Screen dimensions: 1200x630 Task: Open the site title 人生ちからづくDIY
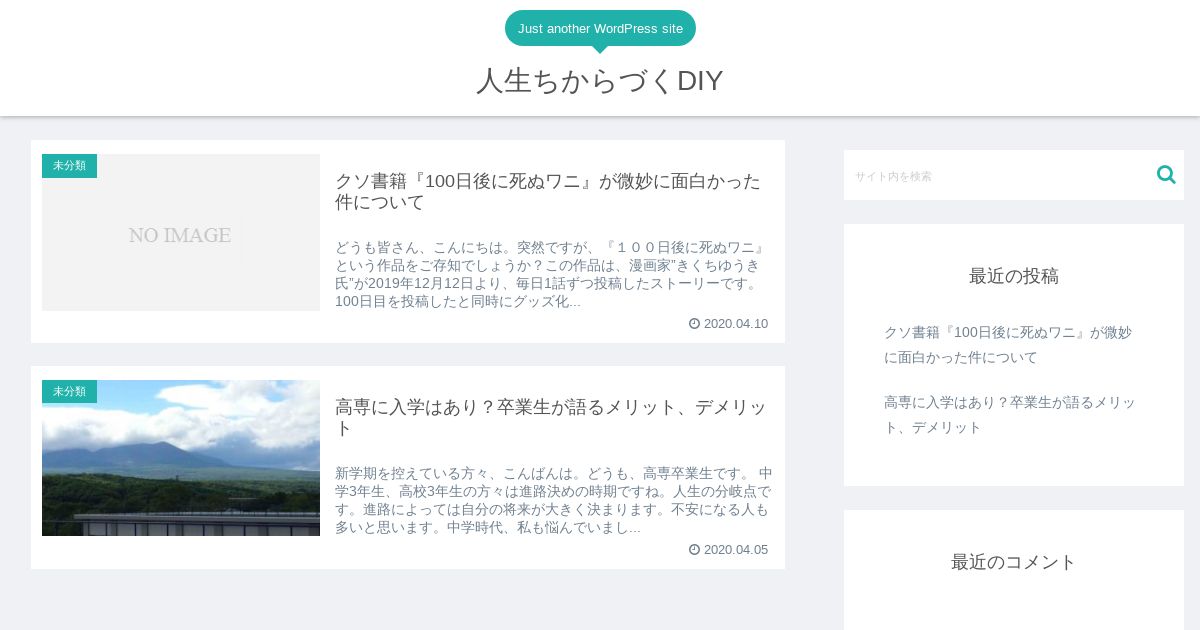click(599, 81)
